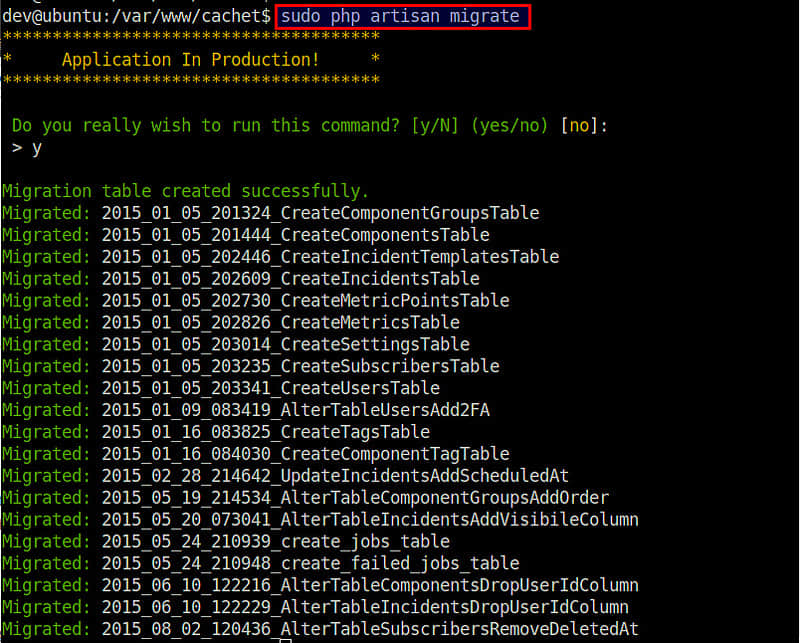Screen dimensions: 800x643
Task: Click the highlighted 'sudo php artisan migrate' command
Action: tap(399, 16)
